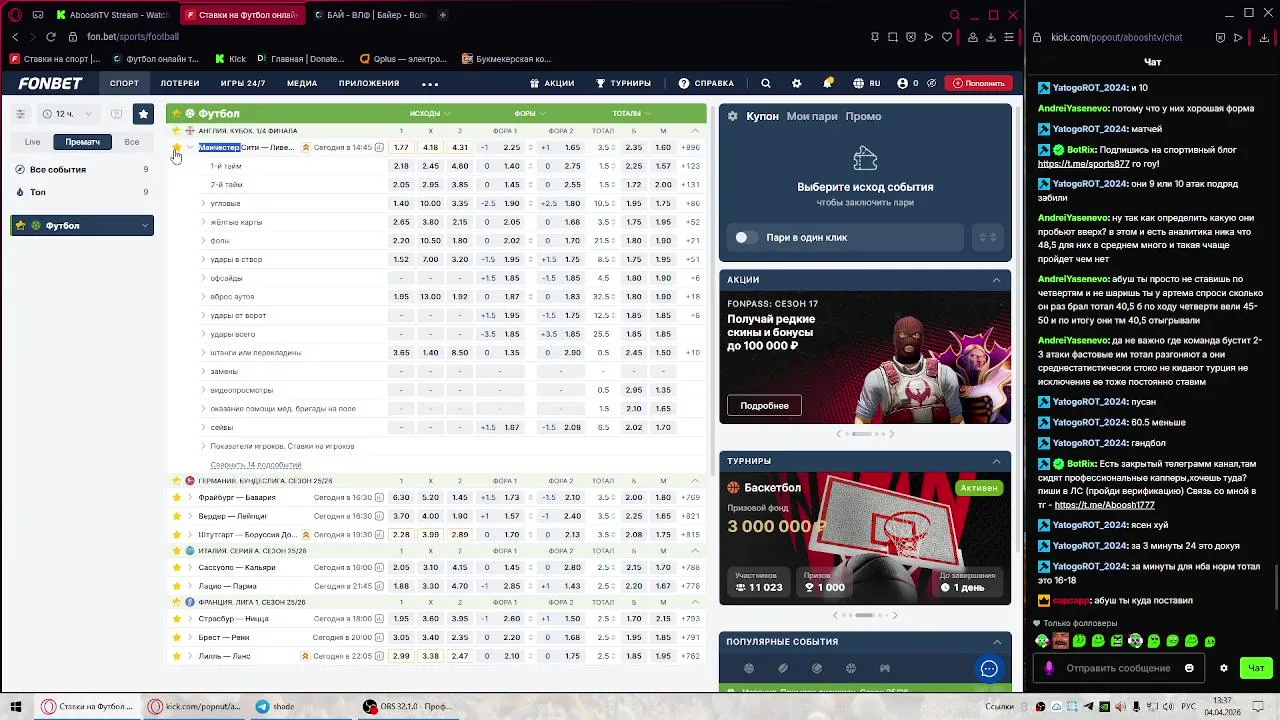Toggle favorite star for Манчестер Сити match
The image size is (1280, 720).
[177, 148]
